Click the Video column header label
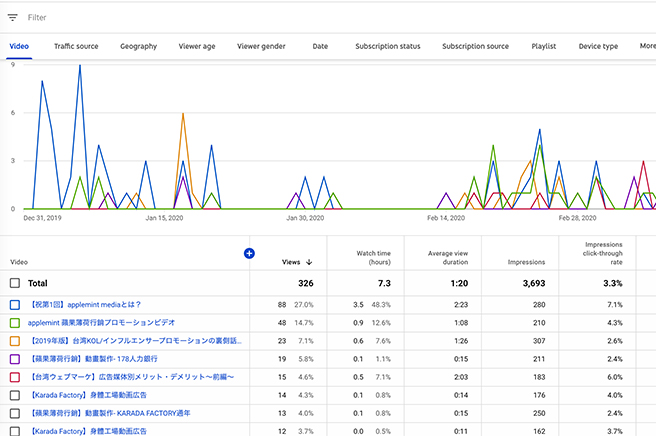The height and width of the screenshot is (436, 656). pyautogui.click(x=19, y=262)
